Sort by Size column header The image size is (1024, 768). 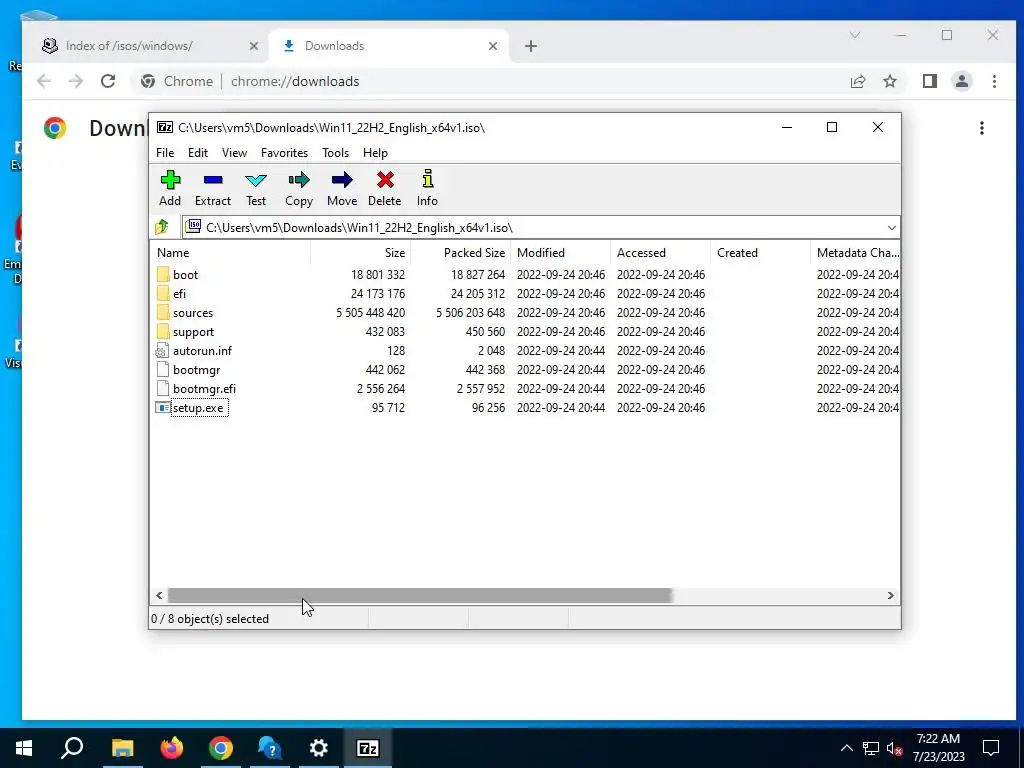coord(360,253)
